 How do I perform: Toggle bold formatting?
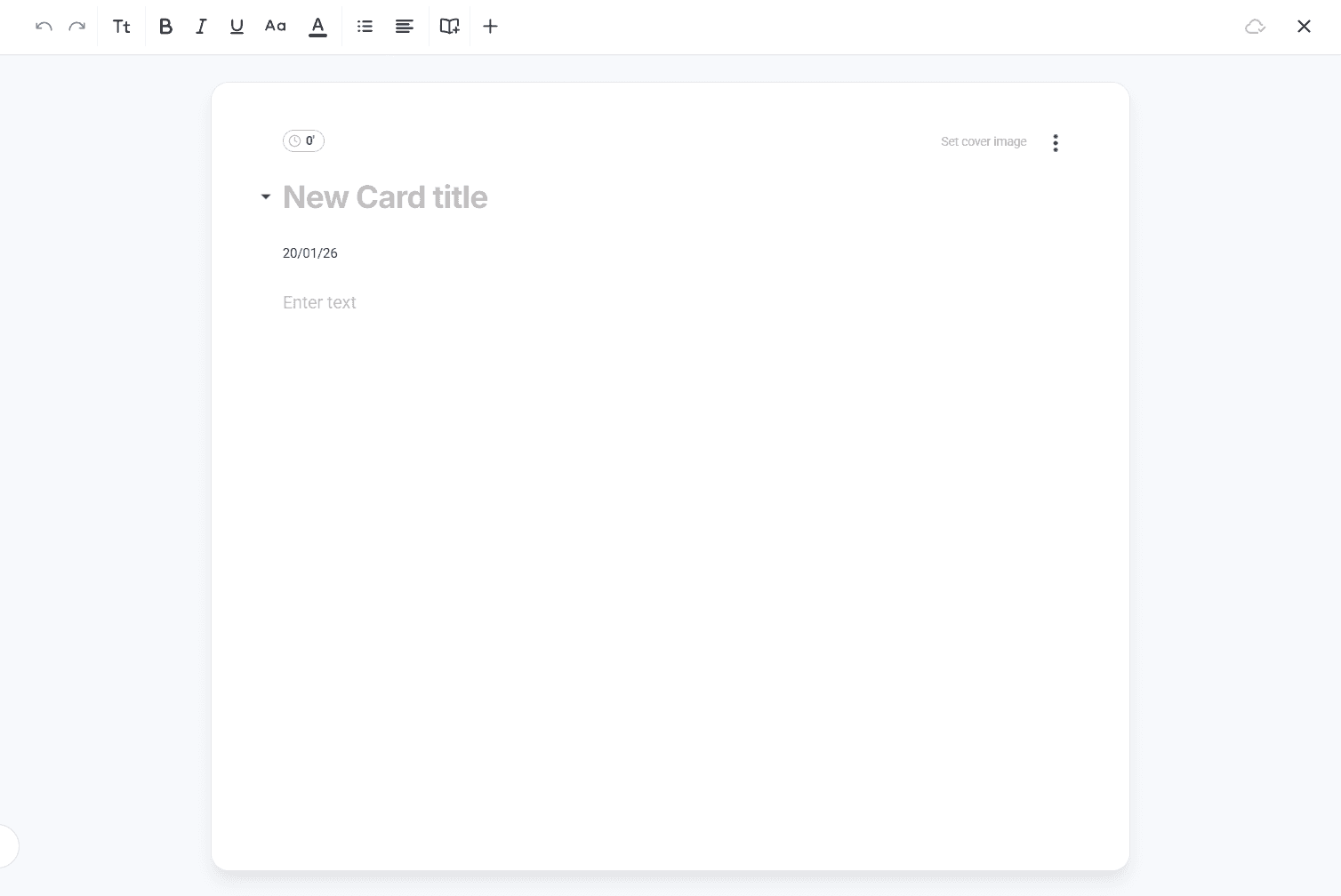(x=165, y=27)
